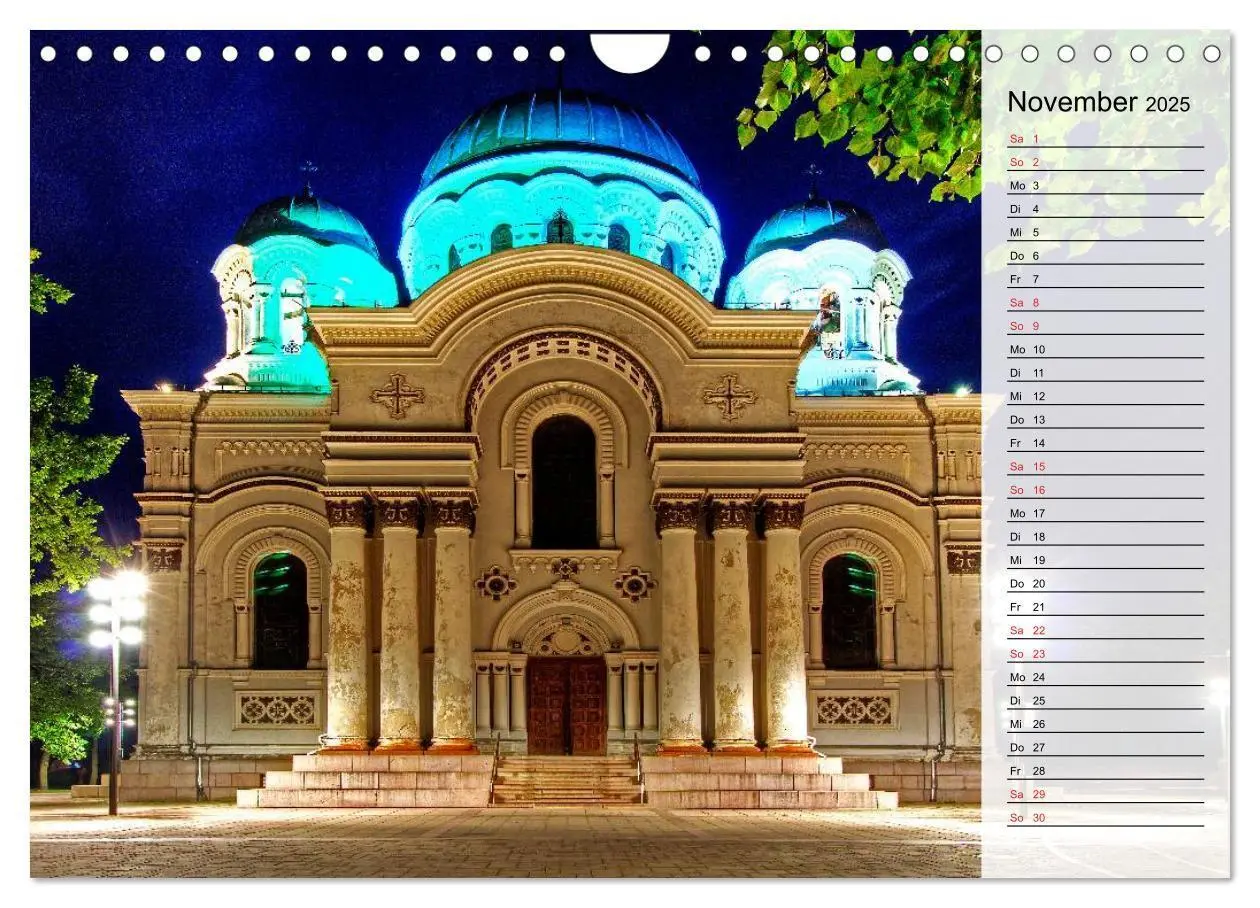The height and width of the screenshot is (908, 1260).
Task: Select the Di 25 calendar row
Action: click(1105, 701)
